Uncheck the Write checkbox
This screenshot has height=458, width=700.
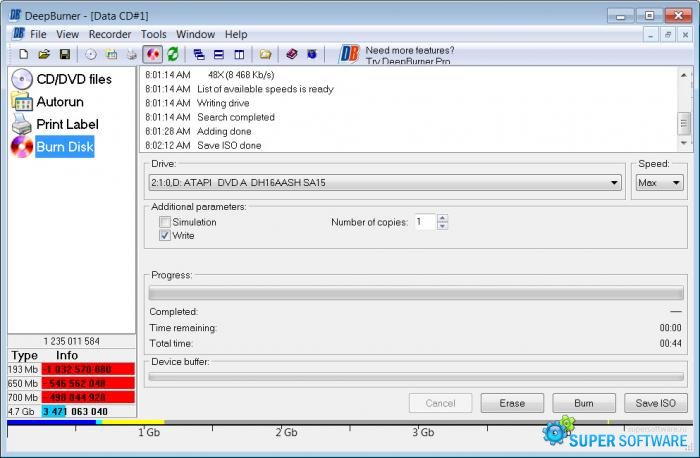tap(165, 235)
